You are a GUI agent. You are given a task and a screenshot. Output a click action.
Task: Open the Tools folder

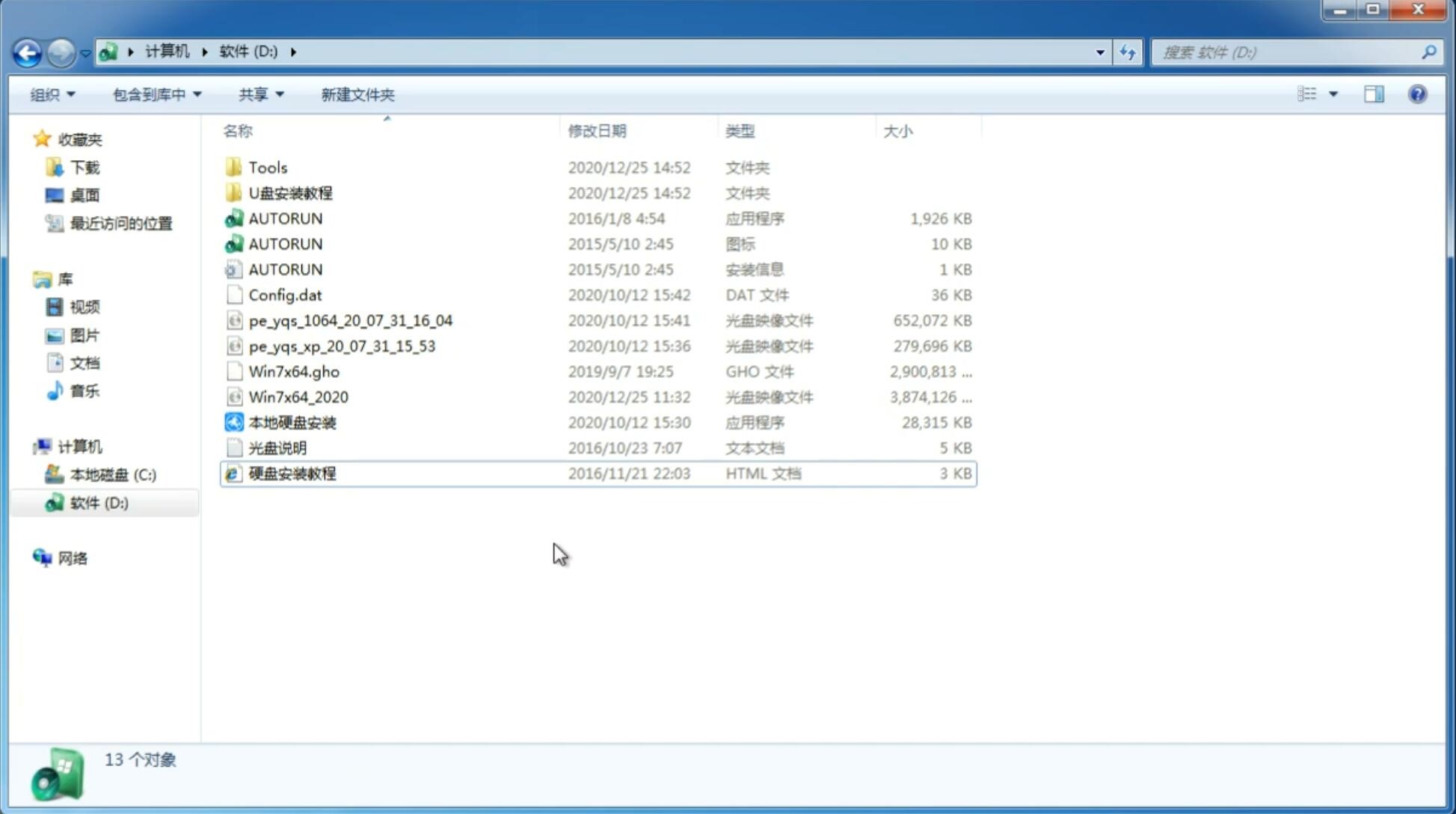click(268, 167)
